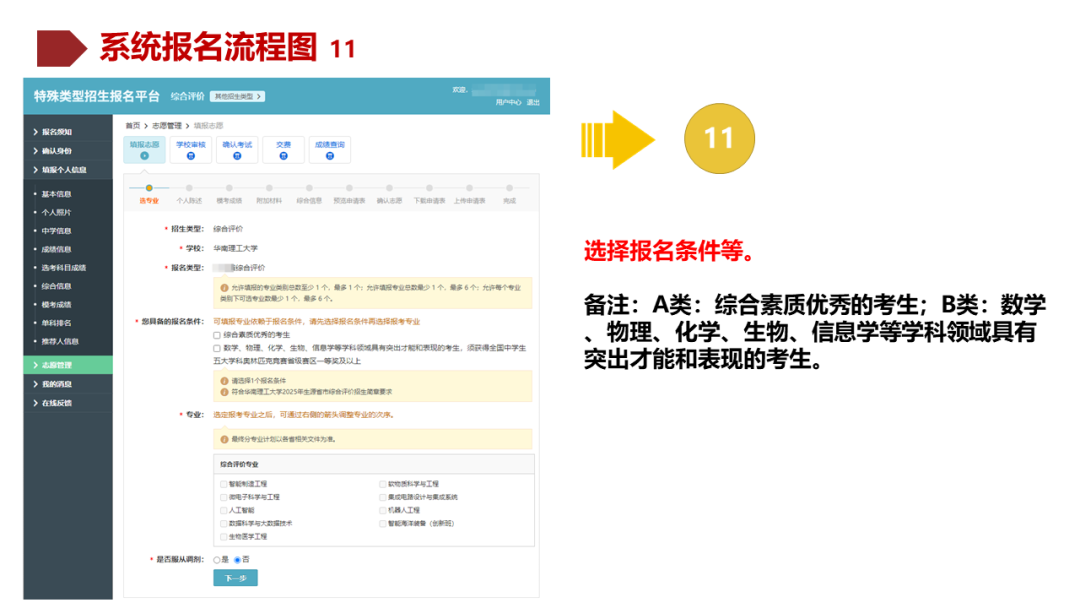
Task: Check the 人工智能 major checkbox
Action: tap(223, 511)
